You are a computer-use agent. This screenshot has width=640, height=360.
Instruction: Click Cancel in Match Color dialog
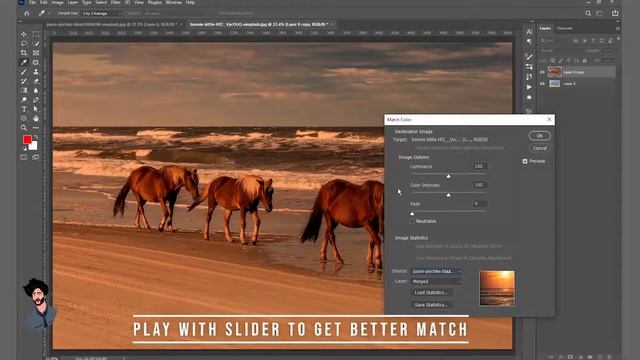coord(540,148)
